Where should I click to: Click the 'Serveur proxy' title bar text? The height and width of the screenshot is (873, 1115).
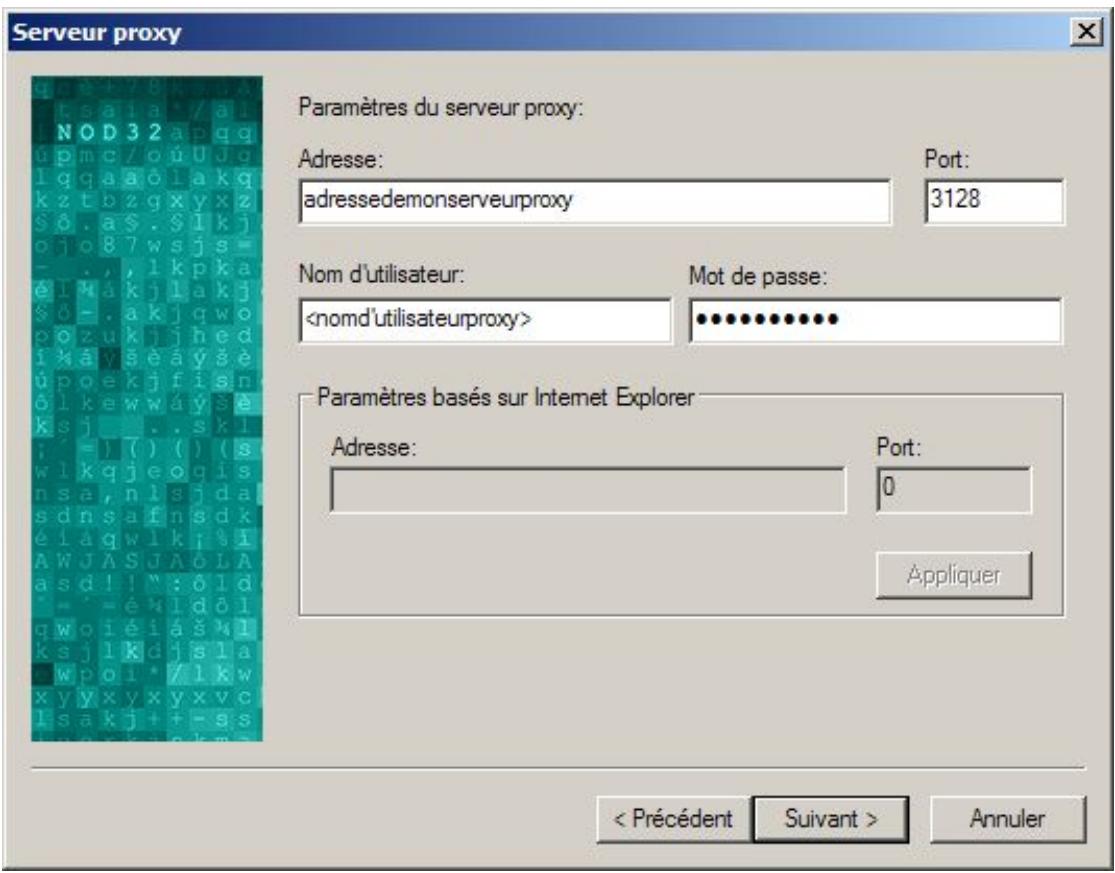[97, 33]
